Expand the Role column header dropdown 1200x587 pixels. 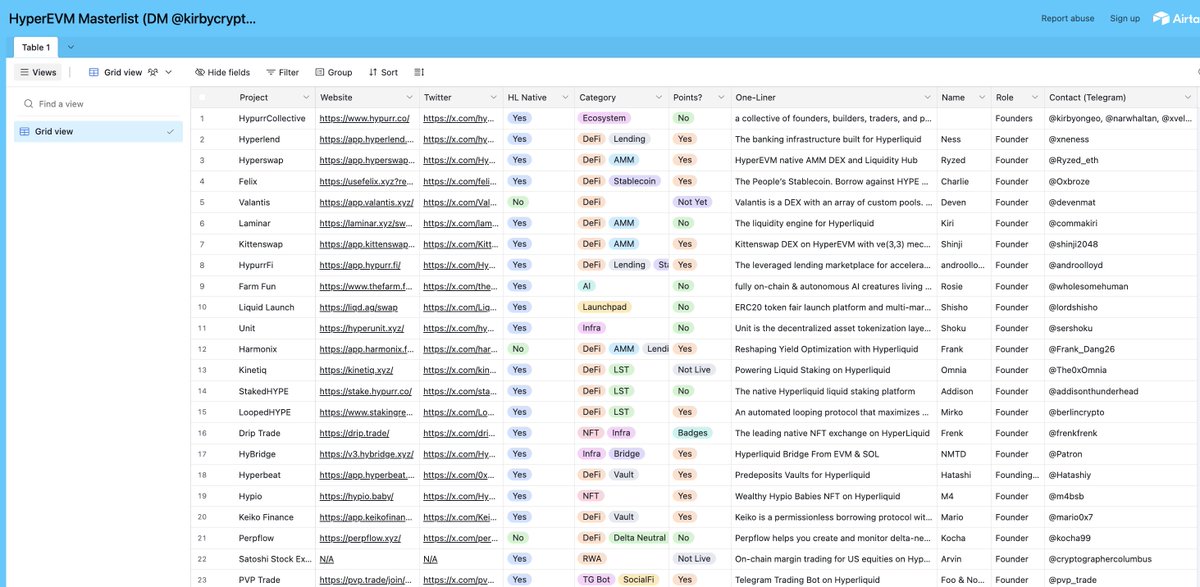[1033, 97]
